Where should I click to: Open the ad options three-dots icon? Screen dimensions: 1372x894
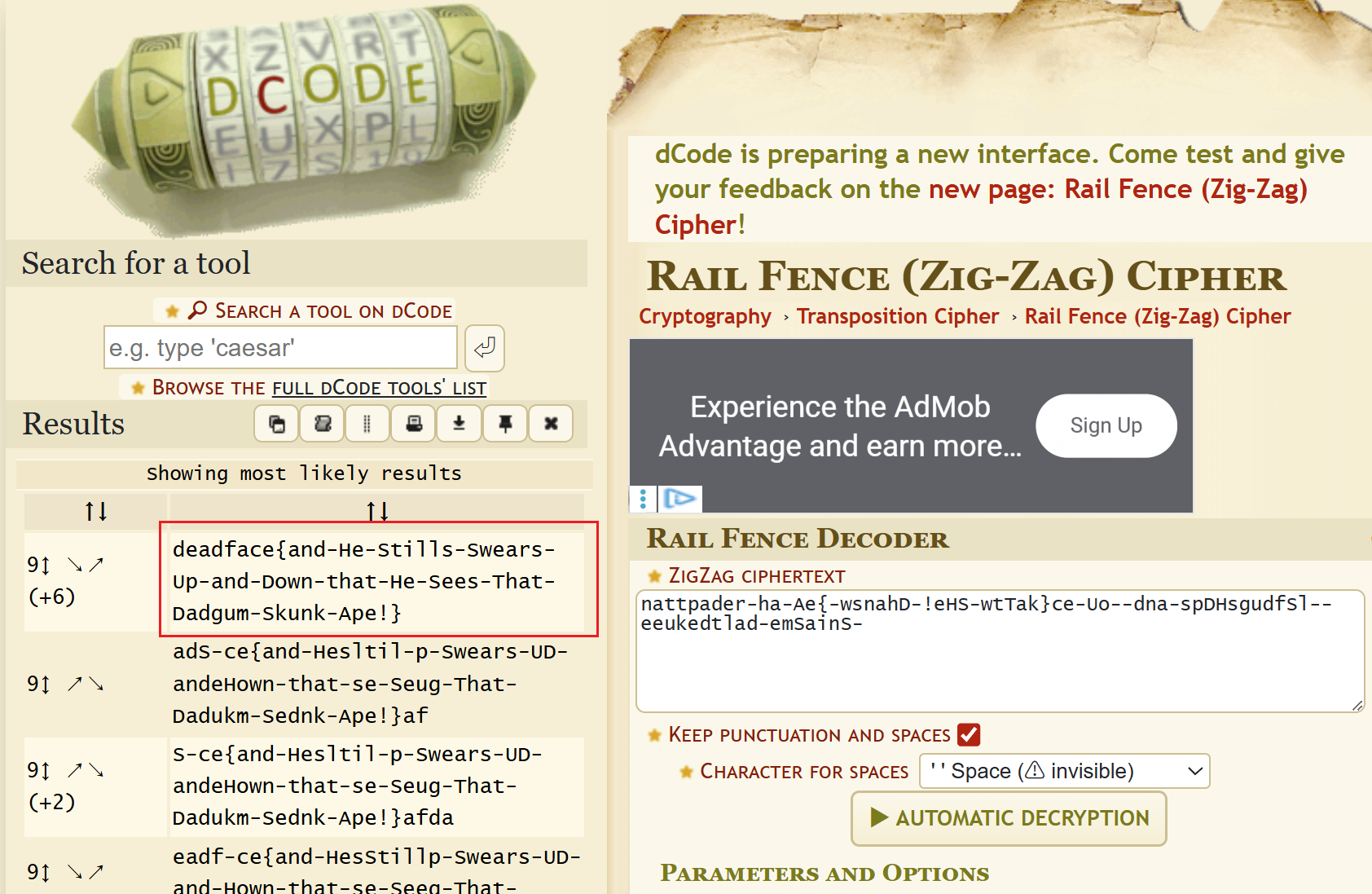[643, 499]
